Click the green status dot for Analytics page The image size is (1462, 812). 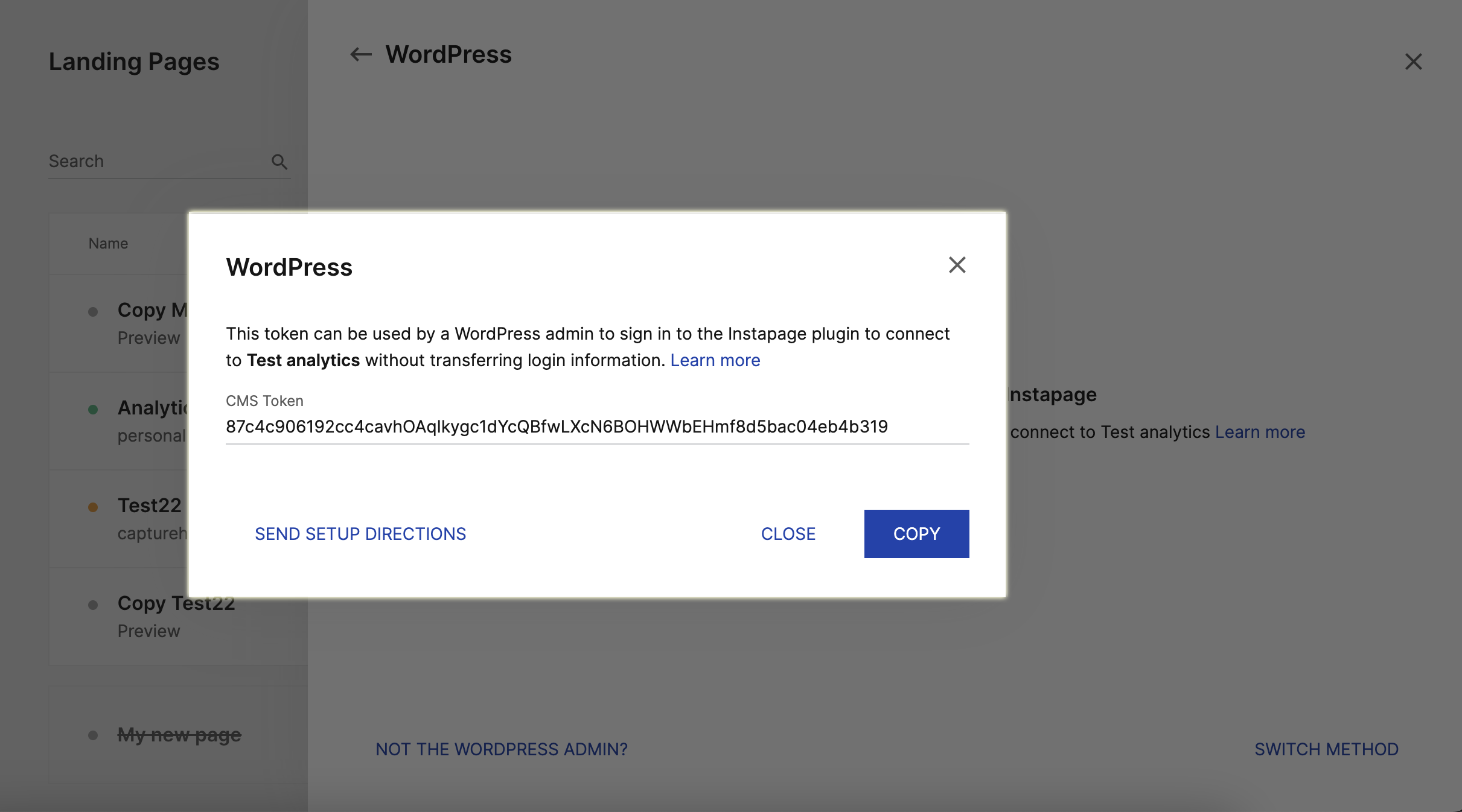[x=93, y=410]
